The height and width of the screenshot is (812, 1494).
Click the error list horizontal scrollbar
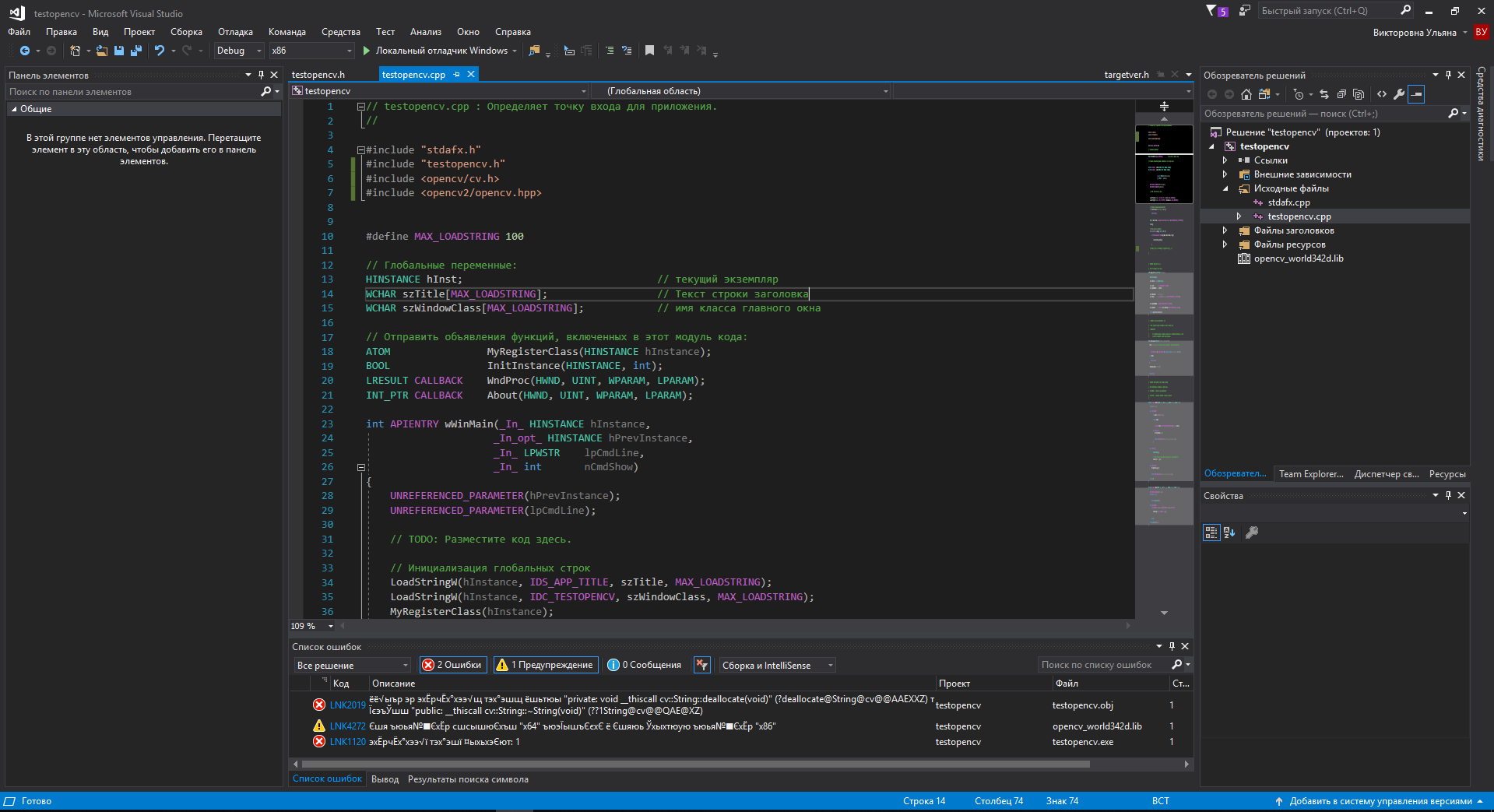point(695,765)
